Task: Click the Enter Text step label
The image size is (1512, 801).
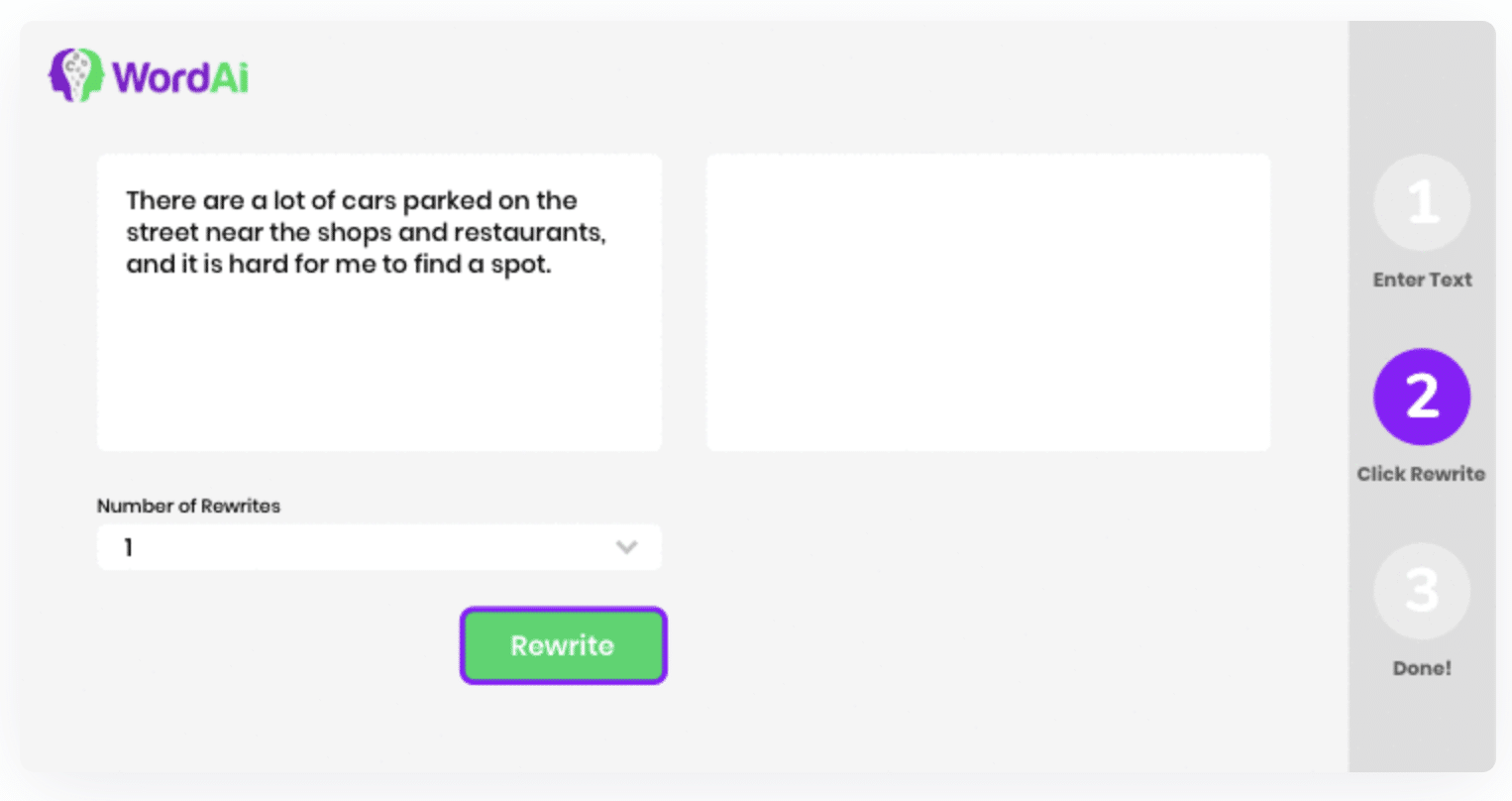Action: (1422, 280)
